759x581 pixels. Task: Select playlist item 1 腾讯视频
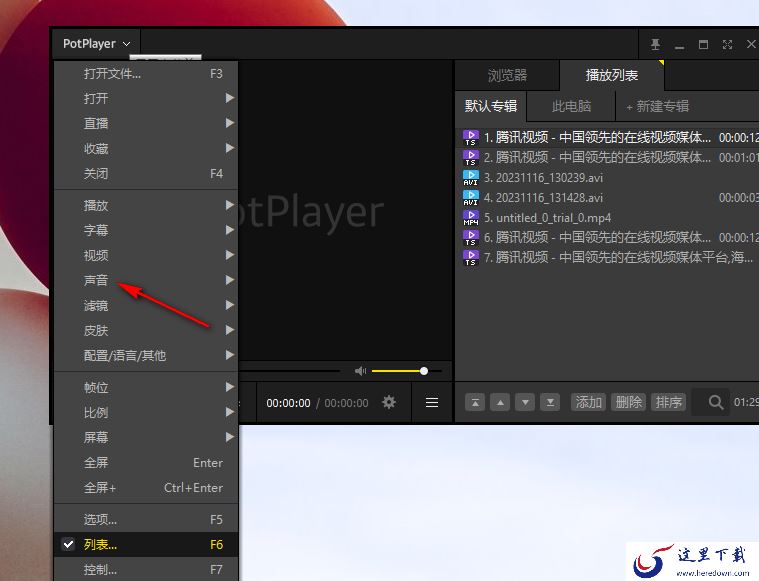(607, 138)
